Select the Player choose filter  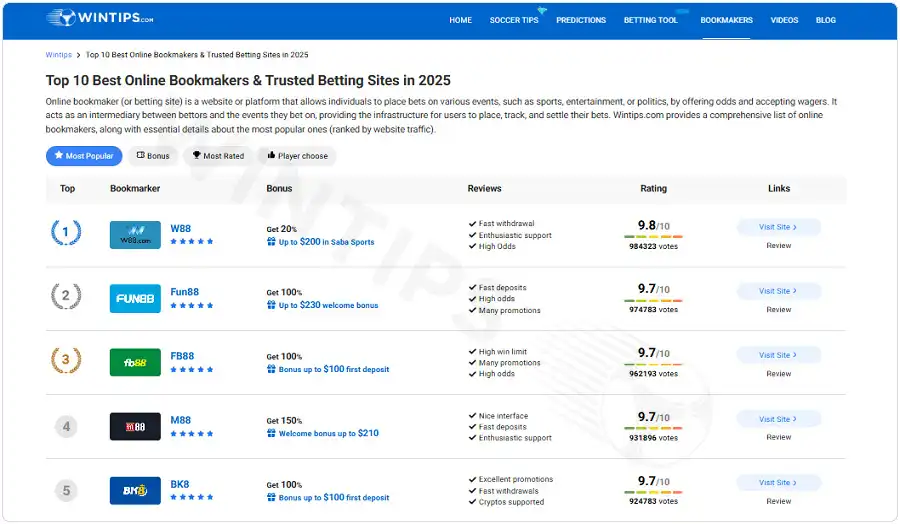pyautogui.click(x=297, y=156)
